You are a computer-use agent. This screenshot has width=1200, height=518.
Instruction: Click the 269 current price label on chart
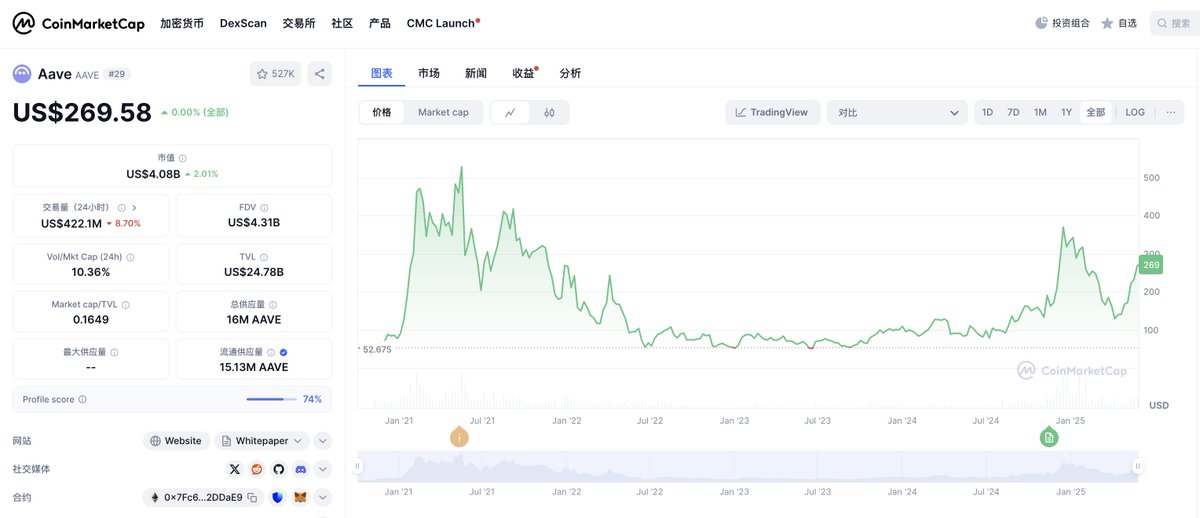pos(1151,265)
